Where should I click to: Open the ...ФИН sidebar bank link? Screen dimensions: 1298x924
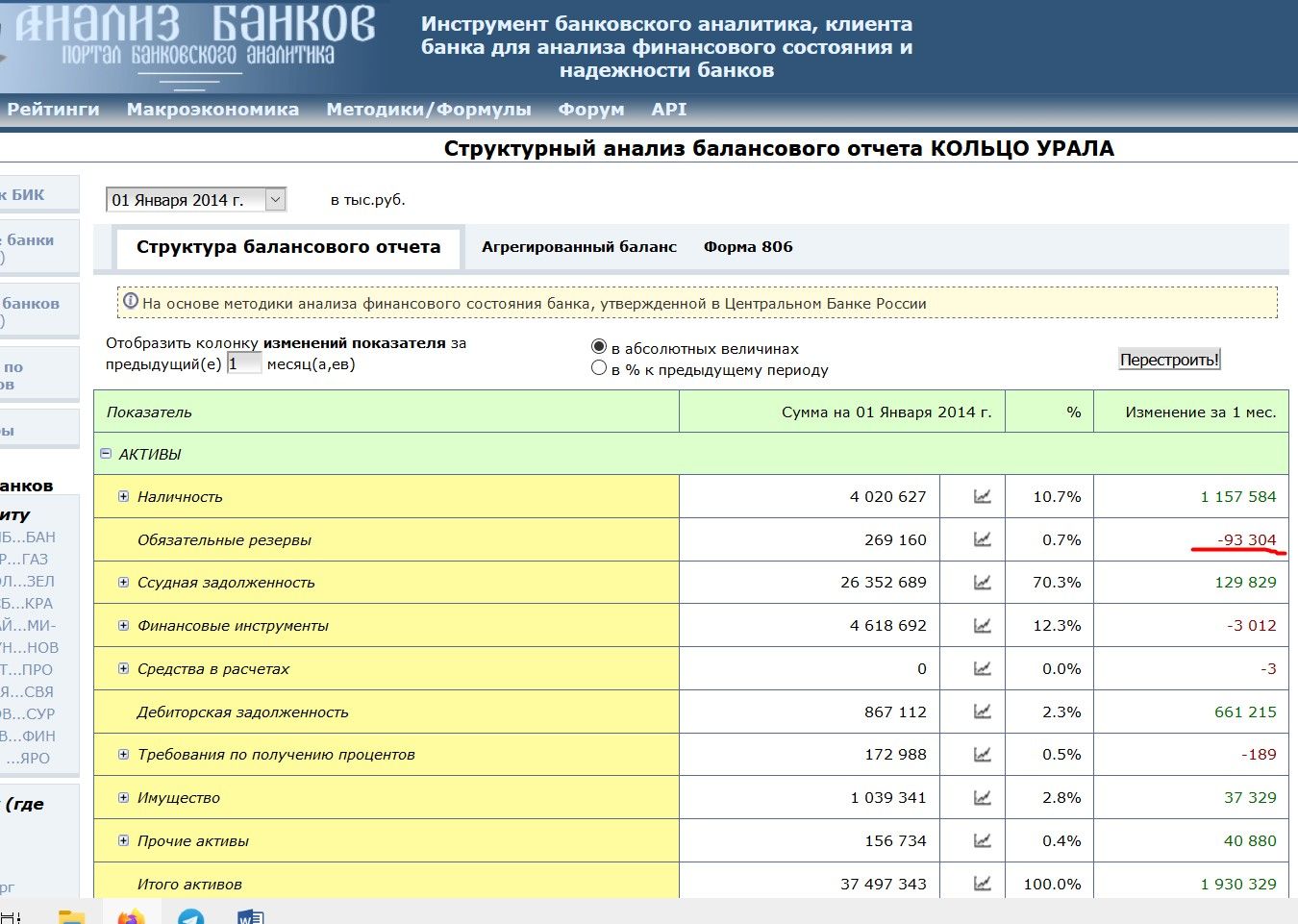pyautogui.click(x=28, y=736)
